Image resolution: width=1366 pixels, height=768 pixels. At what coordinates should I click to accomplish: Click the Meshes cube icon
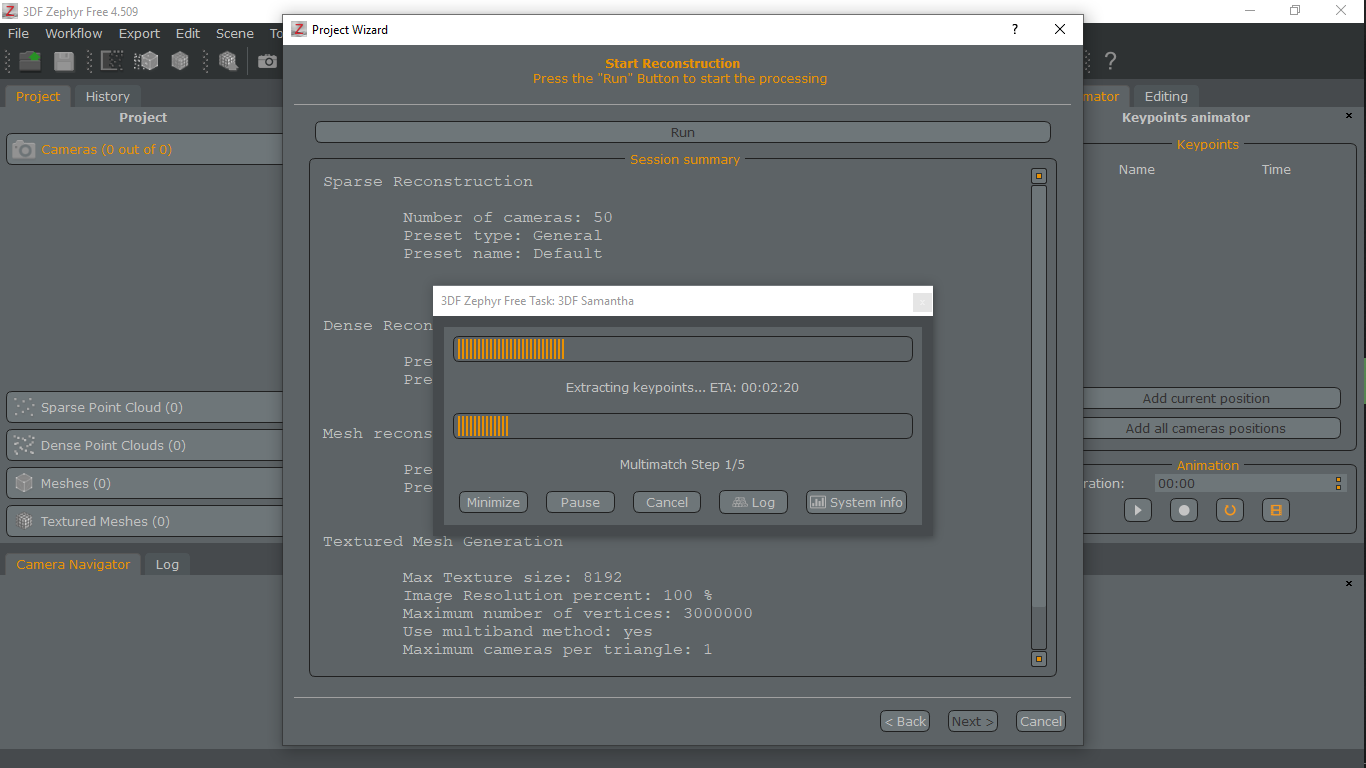point(24,483)
